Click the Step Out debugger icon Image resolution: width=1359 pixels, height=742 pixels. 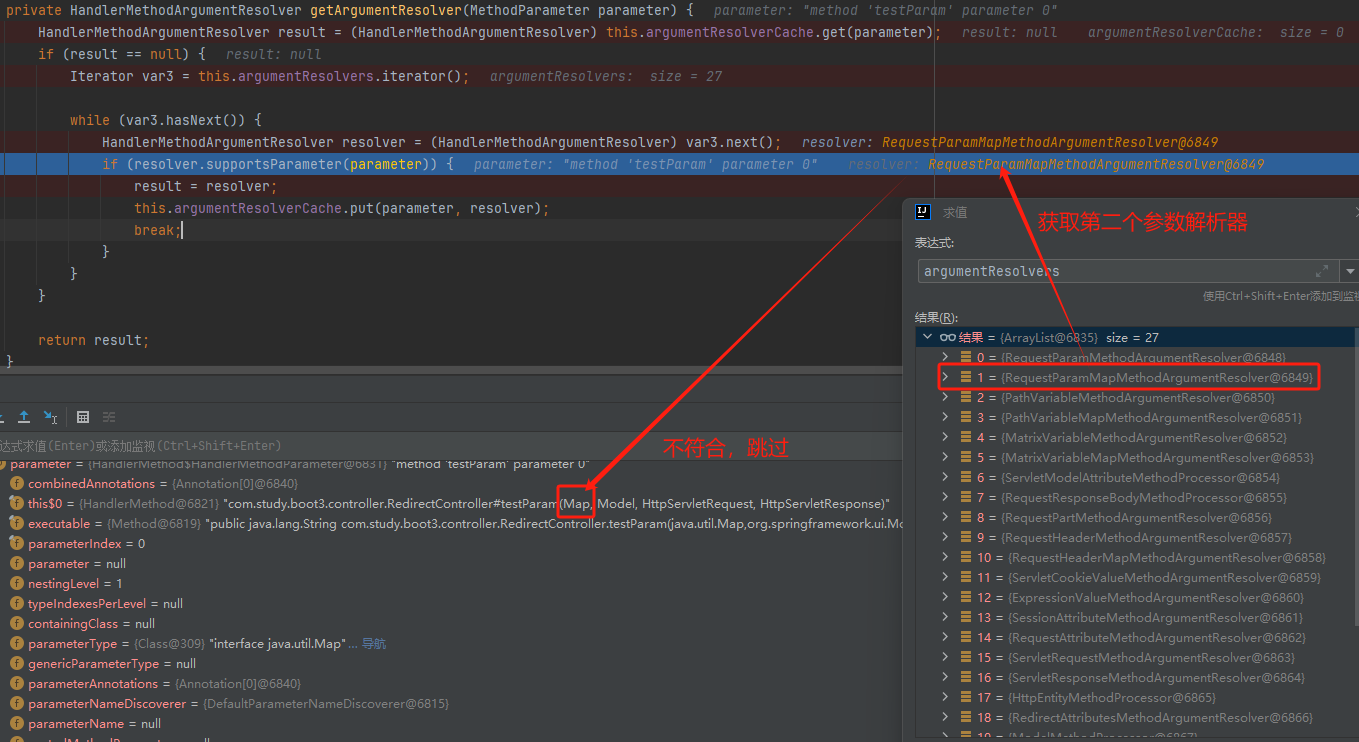[24, 417]
